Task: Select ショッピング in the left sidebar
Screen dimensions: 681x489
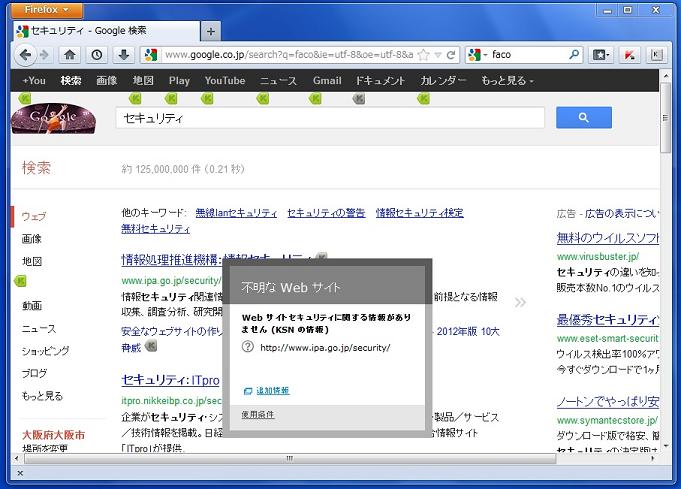Action: click(46, 351)
